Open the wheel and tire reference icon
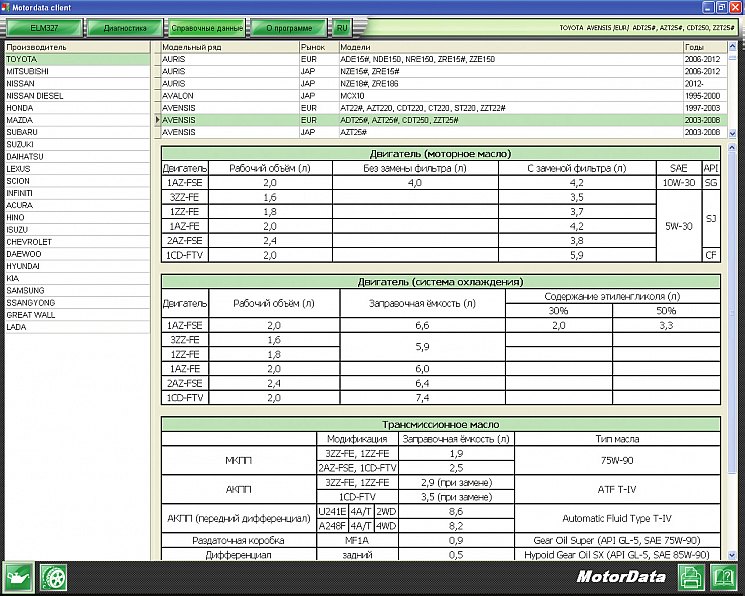The width and height of the screenshot is (745, 596). tap(53, 577)
